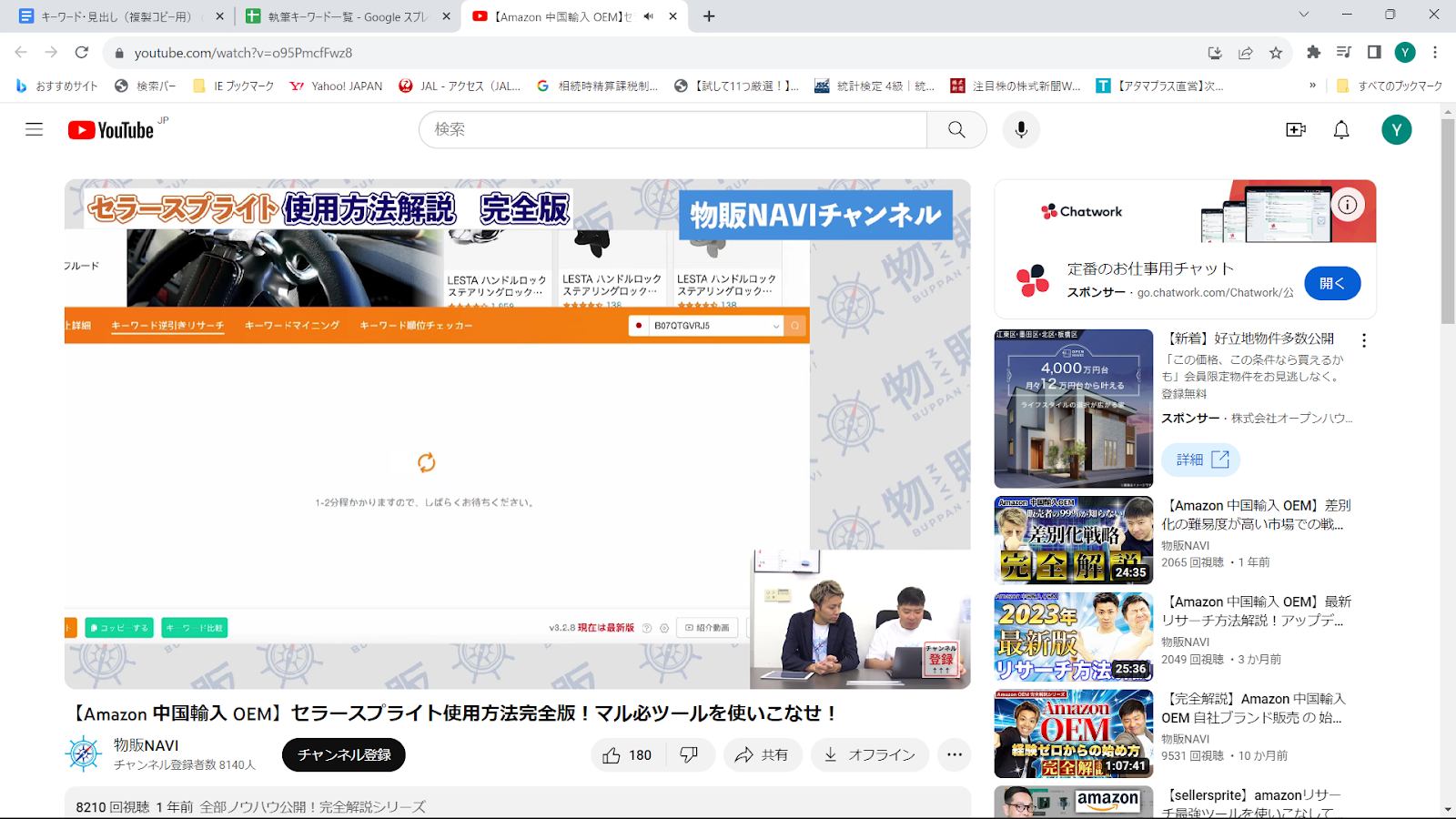Click 8210 回視聴 description text
Screen dimensions: 1456x819
pyautogui.click(x=113, y=807)
